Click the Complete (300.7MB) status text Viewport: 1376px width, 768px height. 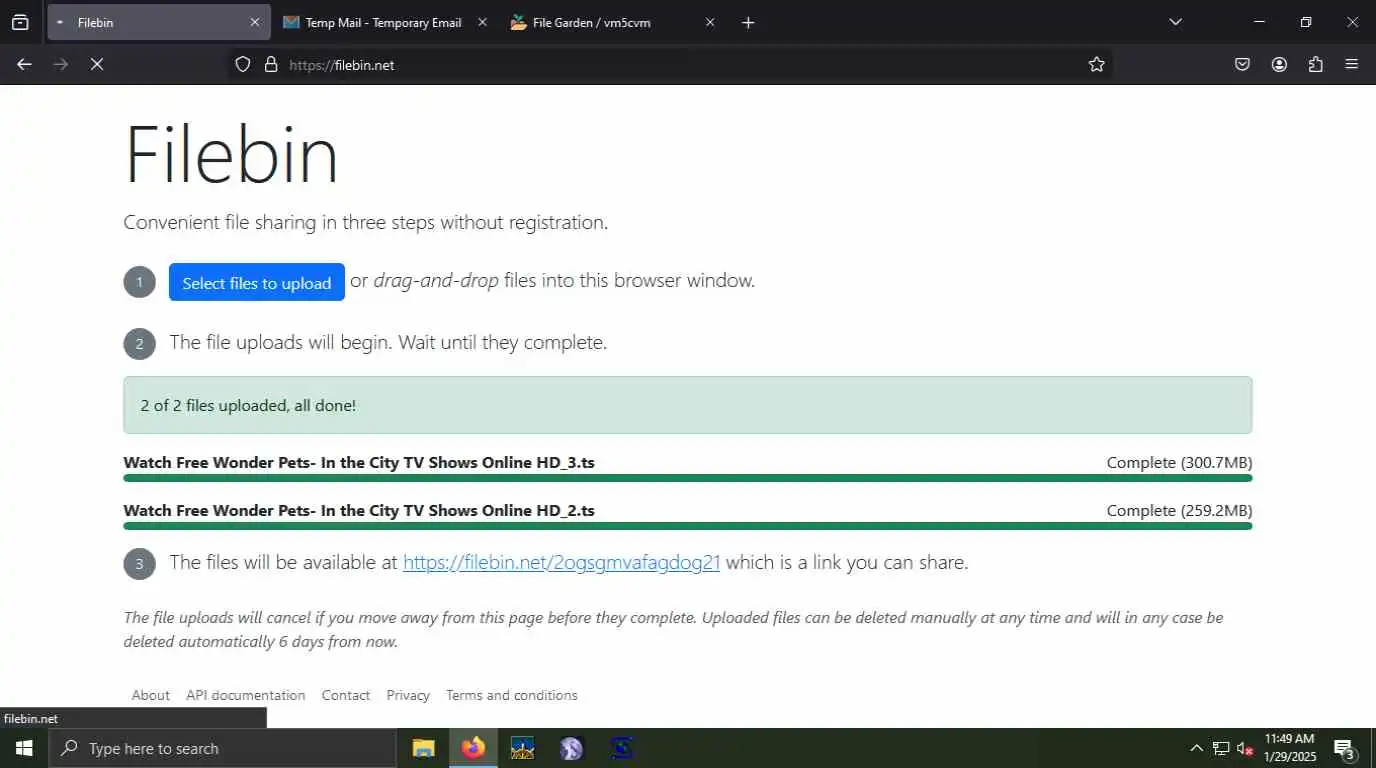1179,462
